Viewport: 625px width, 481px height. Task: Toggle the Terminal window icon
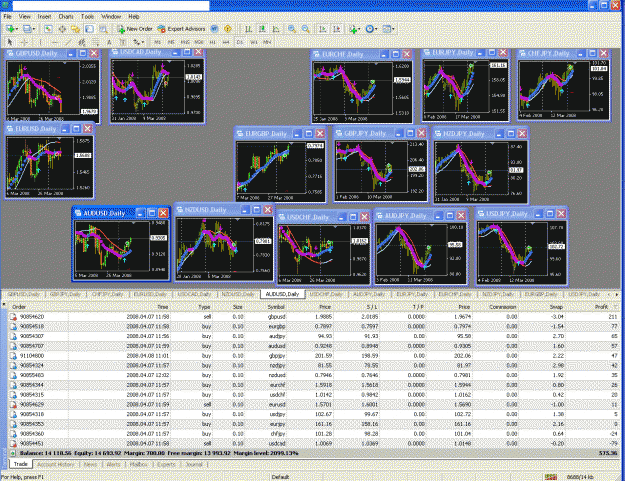89,29
